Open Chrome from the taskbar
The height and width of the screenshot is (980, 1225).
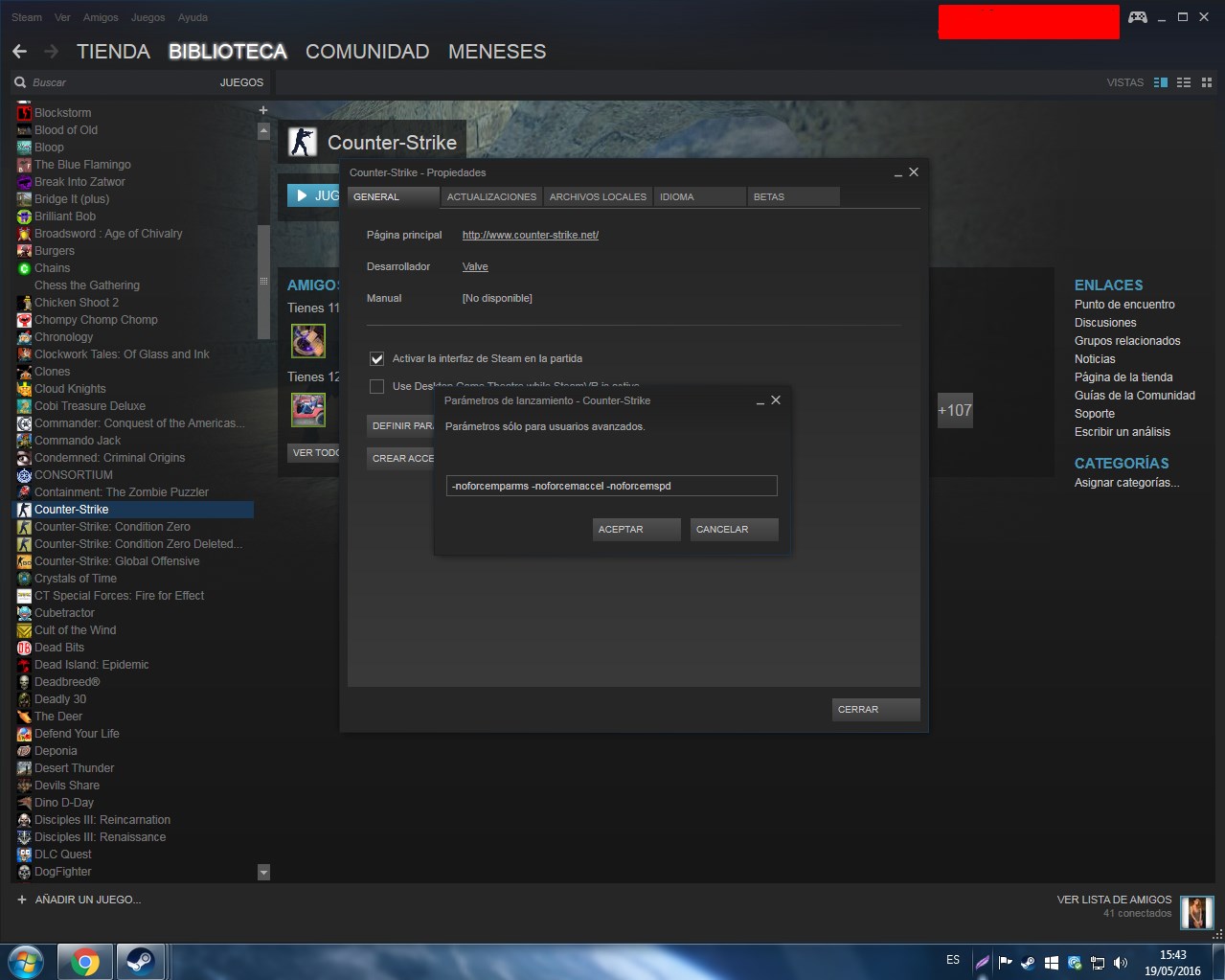(x=84, y=962)
